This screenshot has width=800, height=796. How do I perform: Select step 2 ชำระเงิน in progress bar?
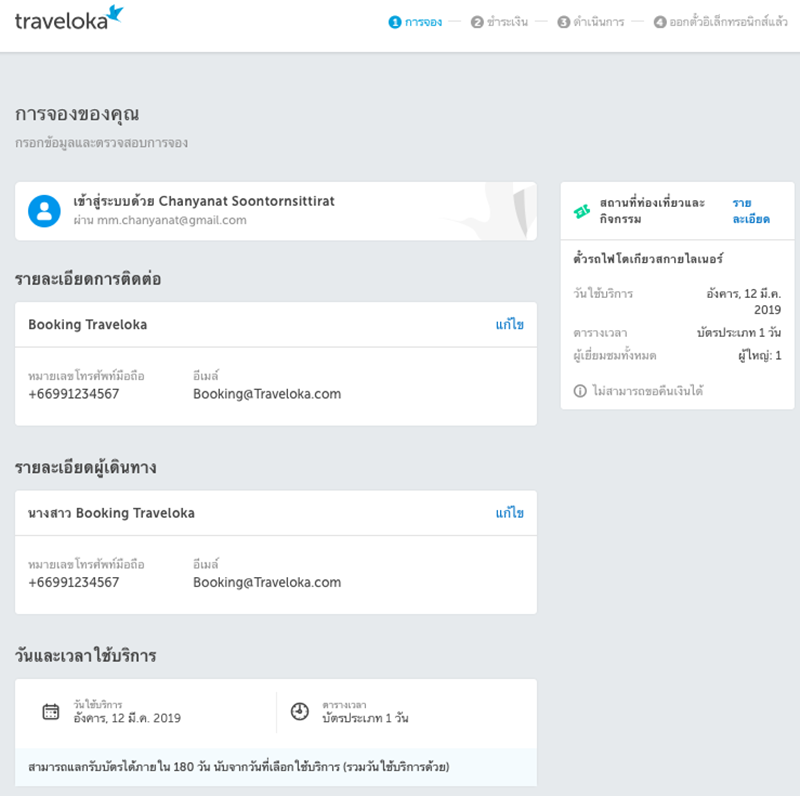point(499,22)
